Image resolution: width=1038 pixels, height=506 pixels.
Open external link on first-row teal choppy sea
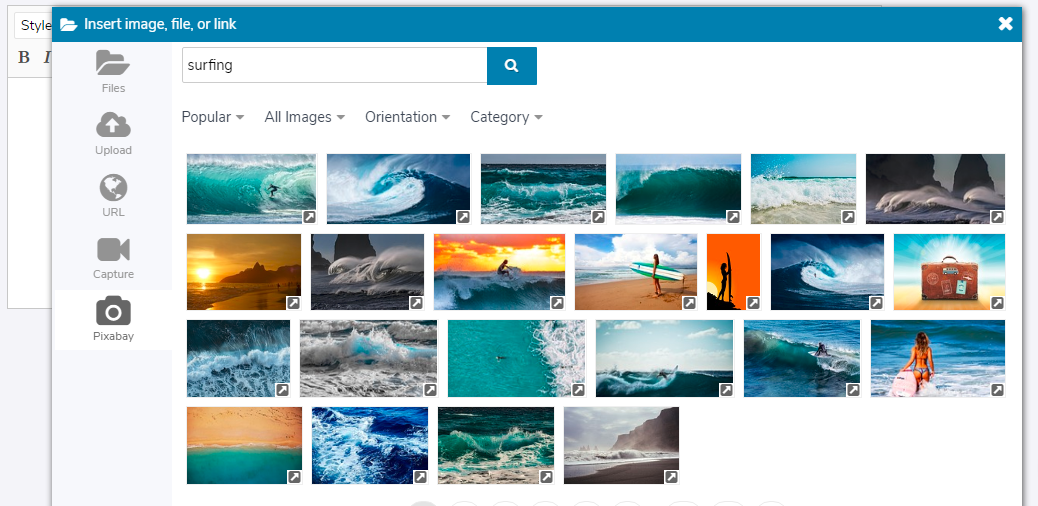click(x=598, y=217)
